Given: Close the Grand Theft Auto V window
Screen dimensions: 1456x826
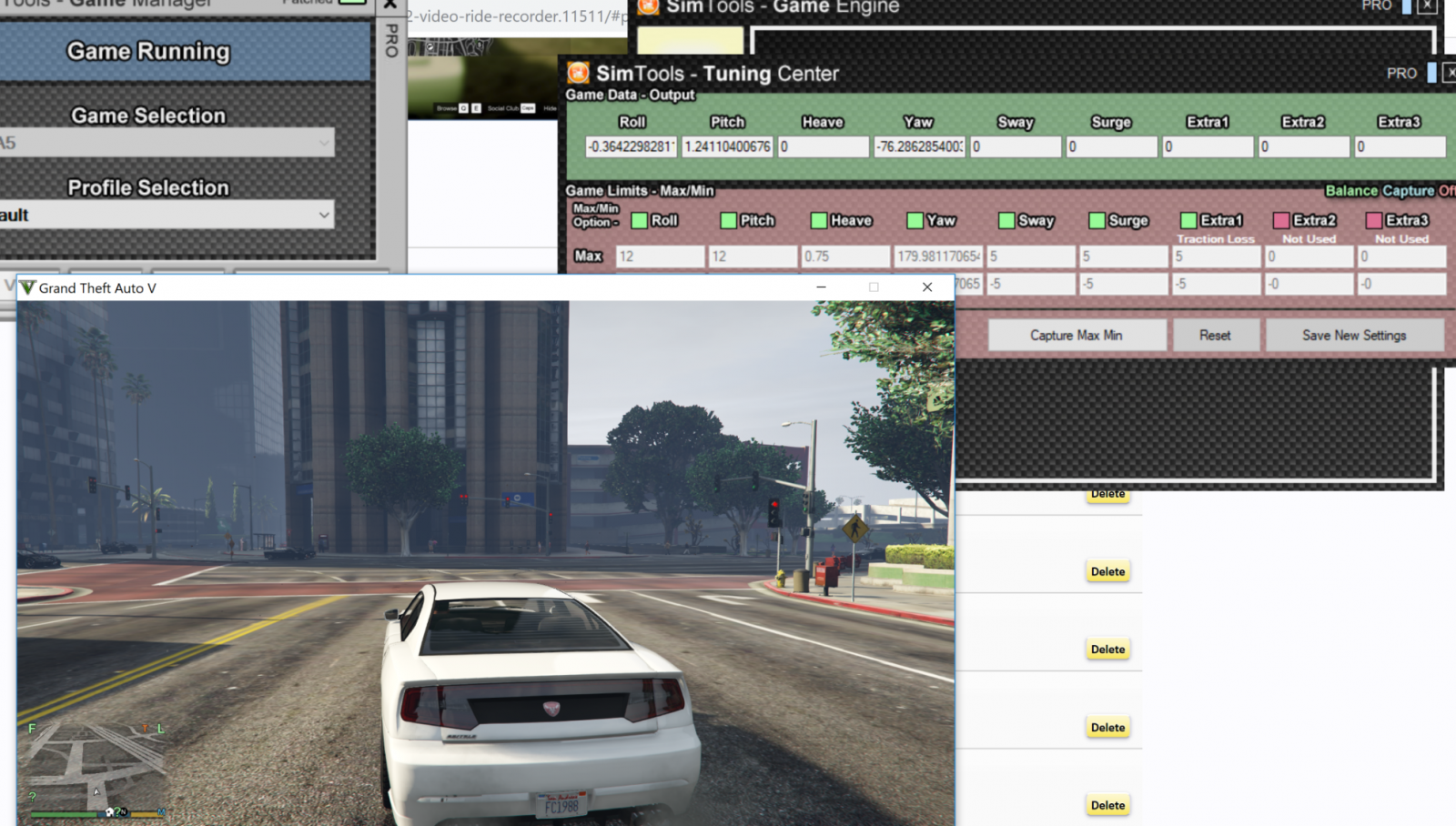Looking at the screenshot, I should [927, 287].
